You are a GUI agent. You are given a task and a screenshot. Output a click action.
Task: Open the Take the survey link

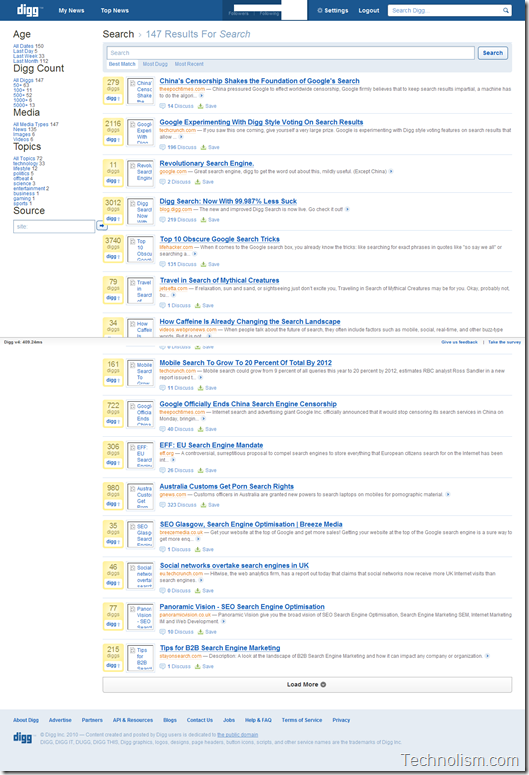(504, 342)
